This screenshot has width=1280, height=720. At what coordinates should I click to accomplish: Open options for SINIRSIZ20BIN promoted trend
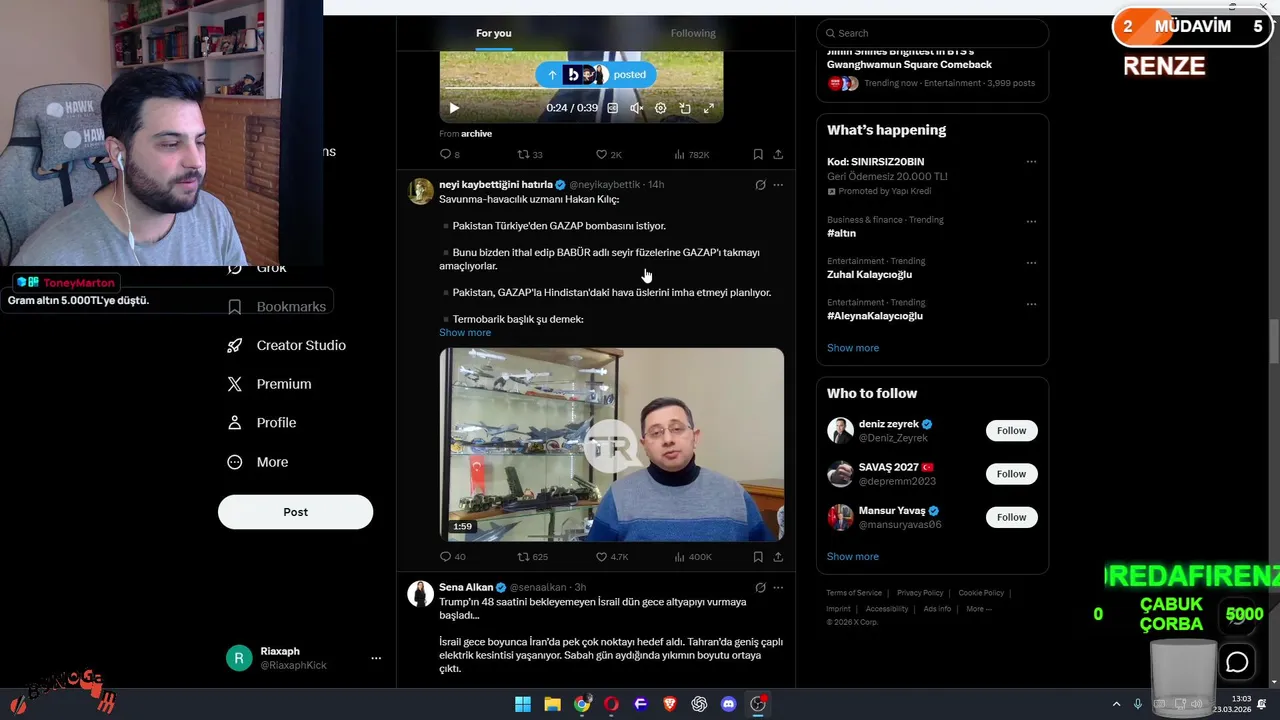tap(1031, 162)
